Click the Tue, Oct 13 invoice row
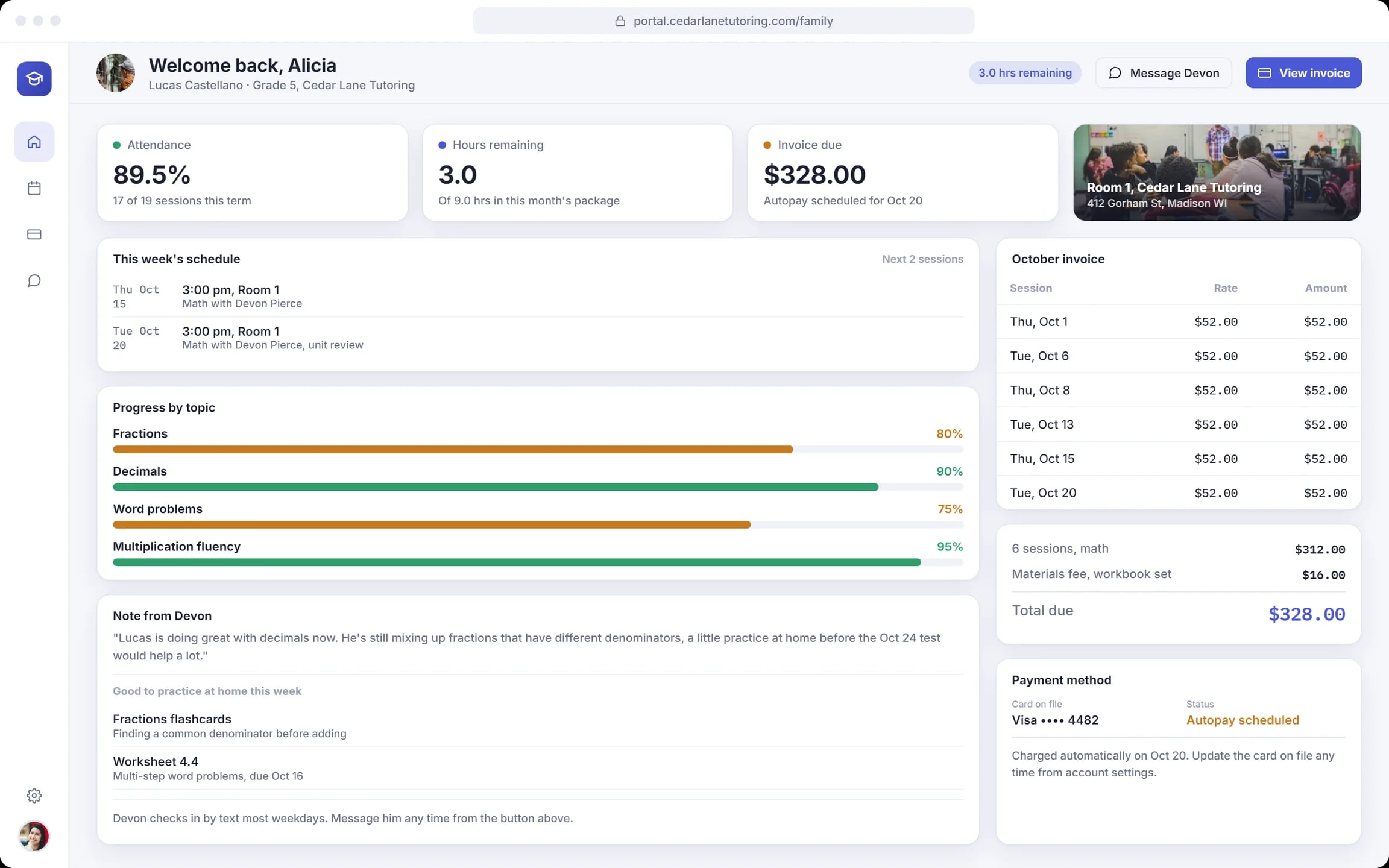1389x868 pixels. point(1178,425)
